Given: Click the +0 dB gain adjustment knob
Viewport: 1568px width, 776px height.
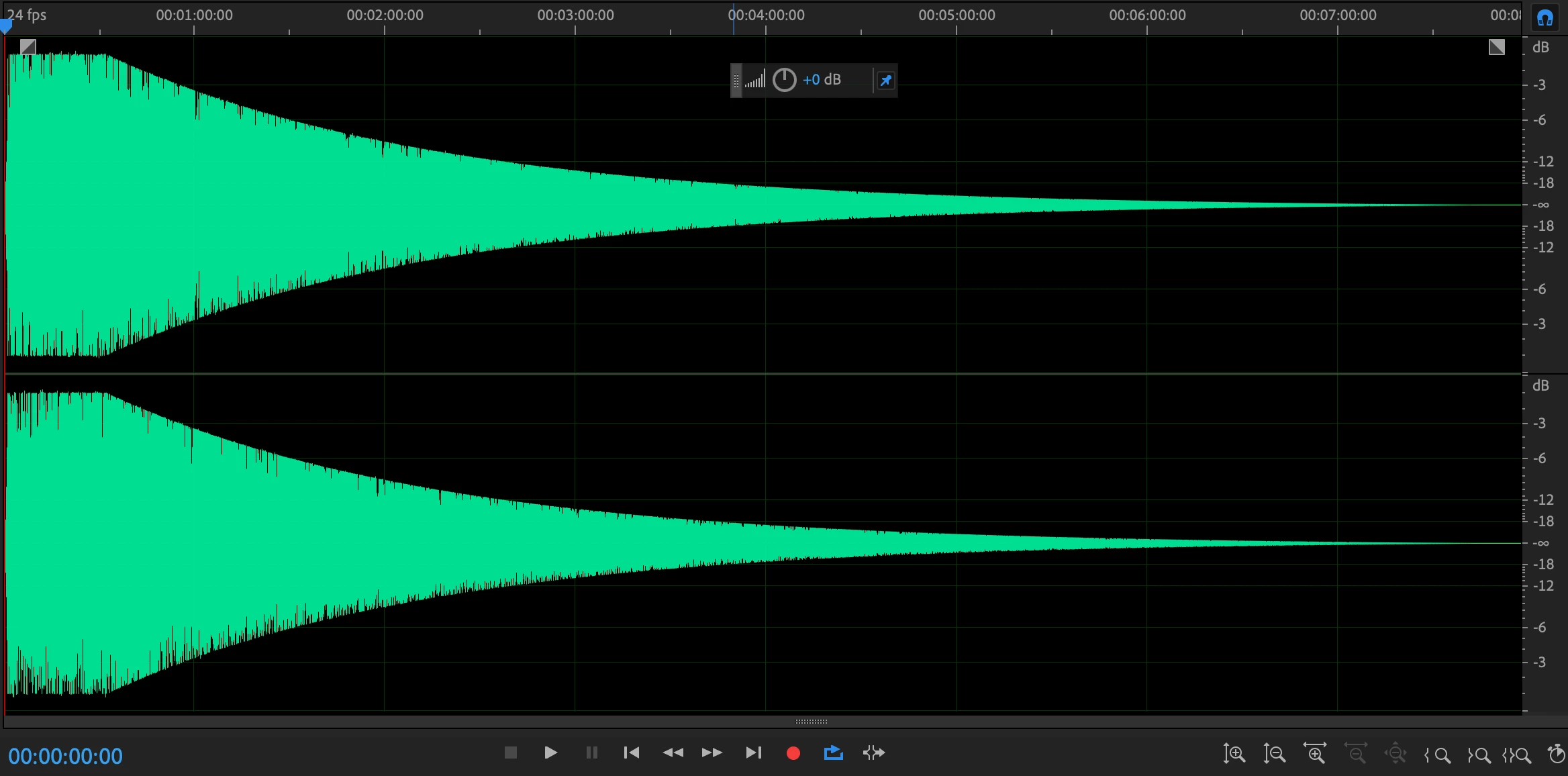Looking at the screenshot, I should (x=784, y=80).
